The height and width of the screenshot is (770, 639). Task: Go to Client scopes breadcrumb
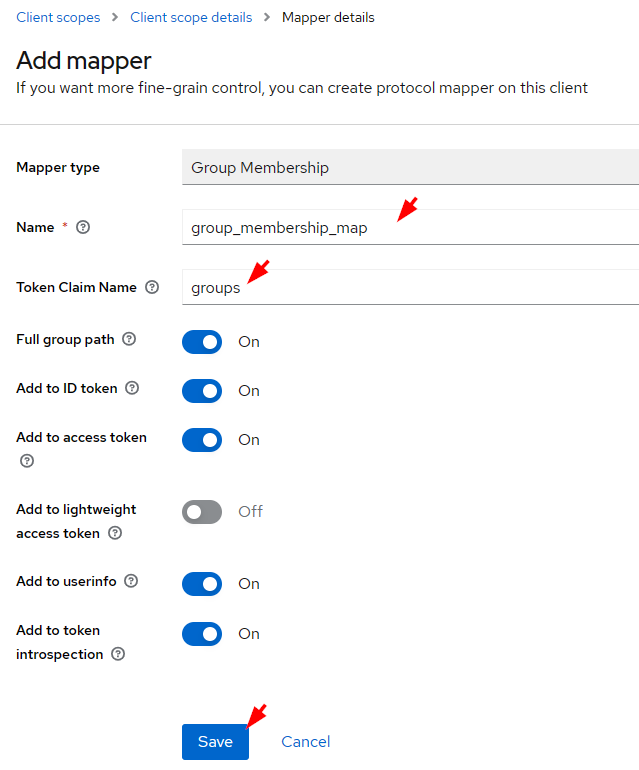pos(58,17)
